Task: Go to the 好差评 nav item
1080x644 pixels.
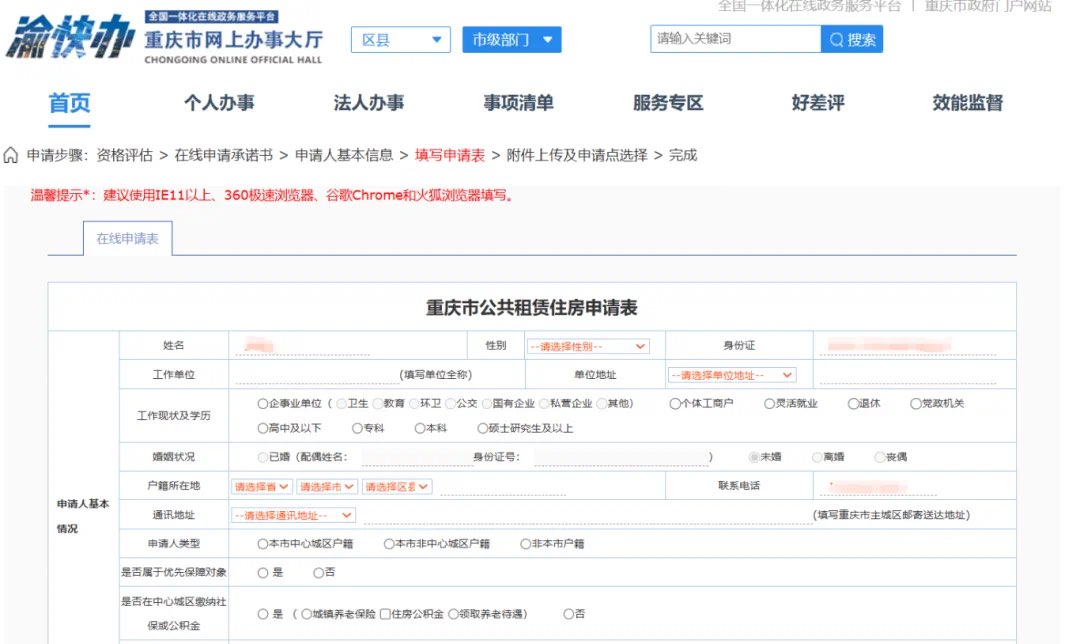Action: click(x=818, y=103)
